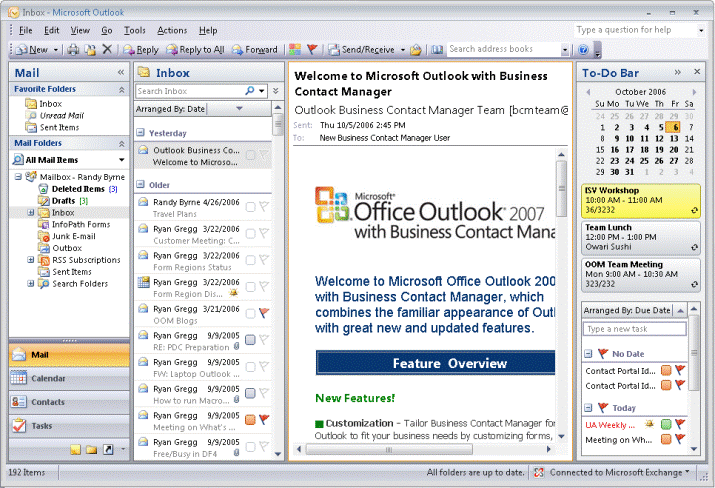Switch to the Calendar pane
Screen dimensions: 715x488
coord(69,378)
